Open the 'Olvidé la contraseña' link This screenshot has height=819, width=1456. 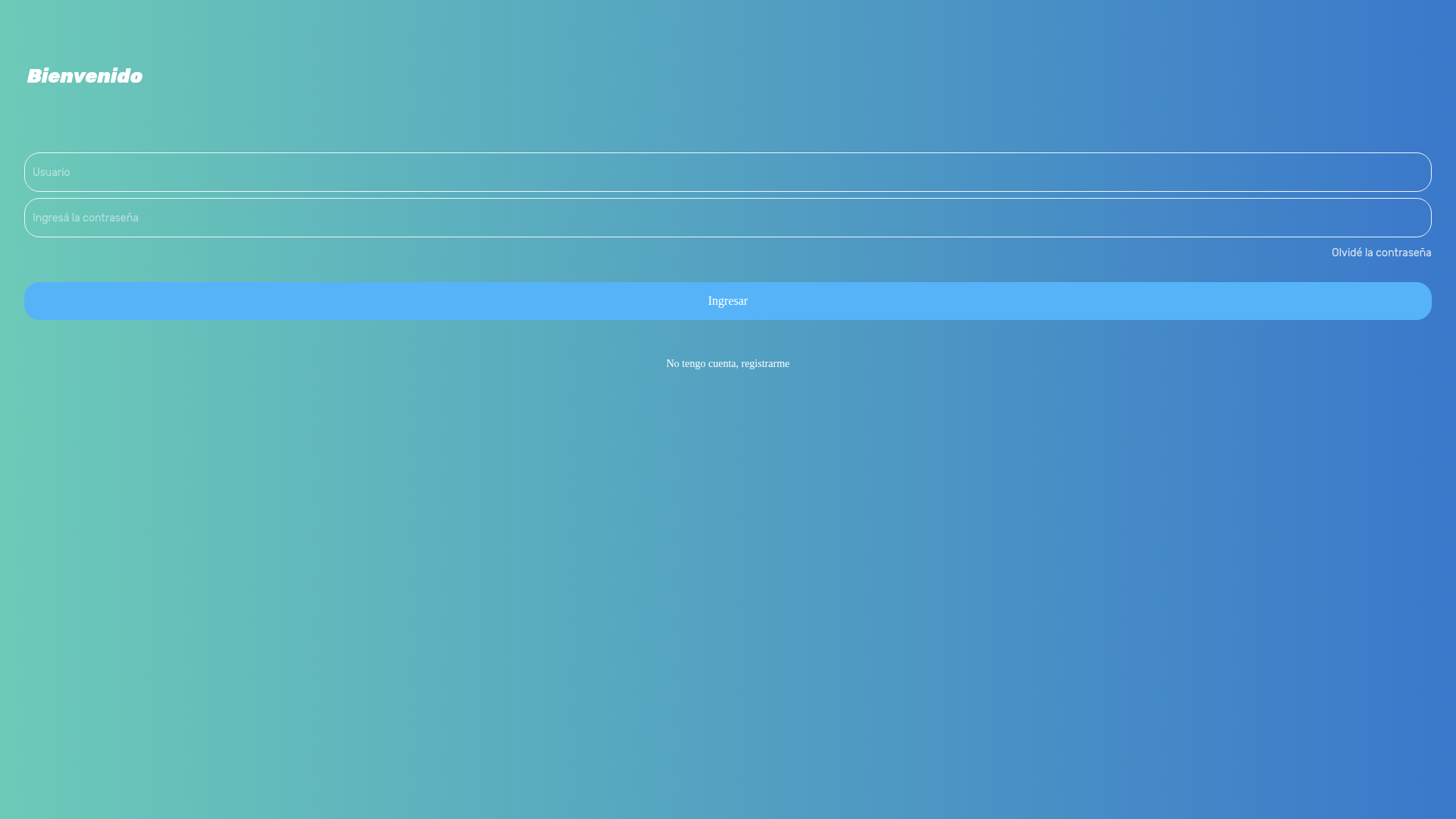point(1381,253)
